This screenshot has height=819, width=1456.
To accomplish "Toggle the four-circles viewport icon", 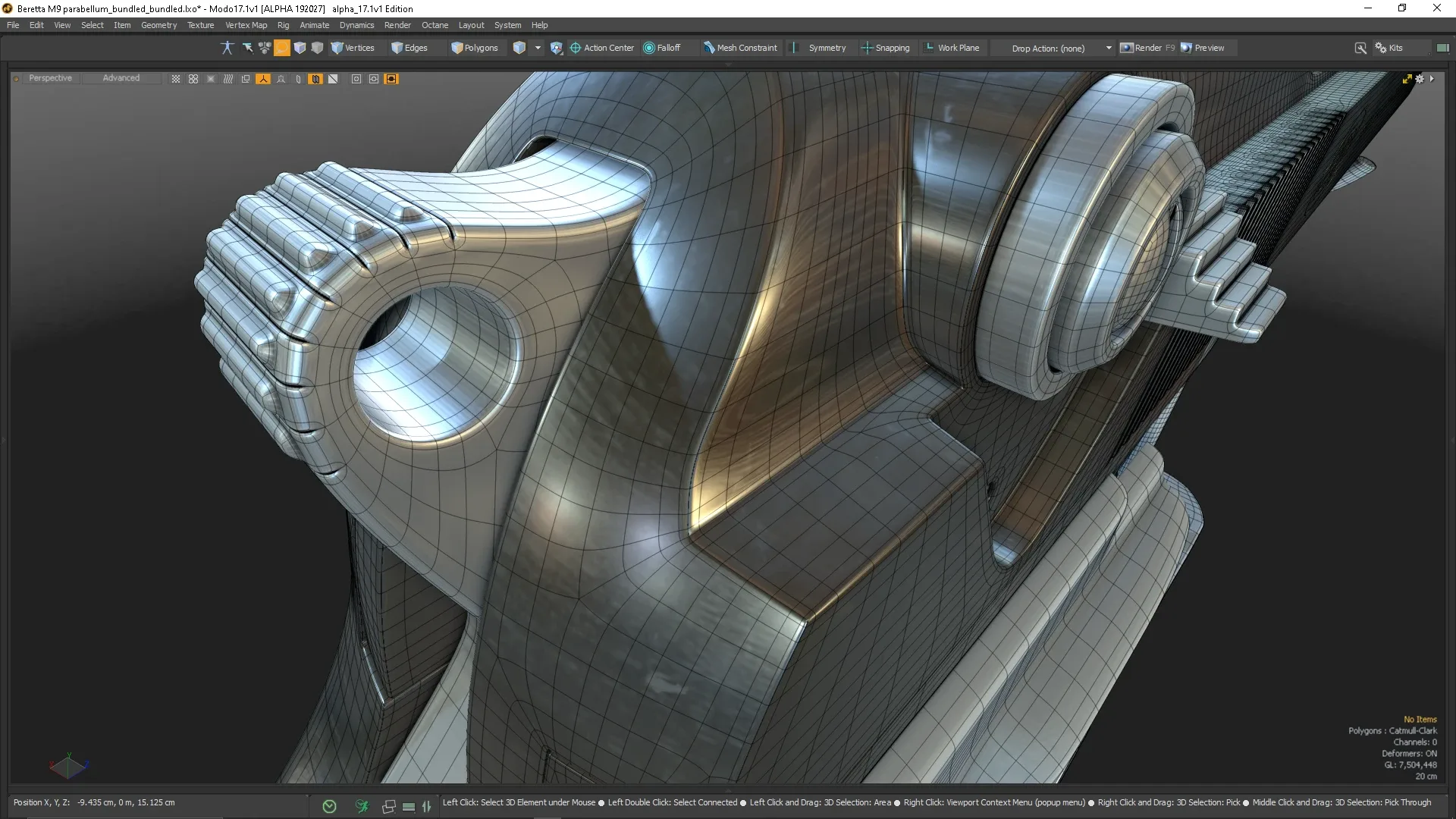I will pyautogui.click(x=193, y=79).
